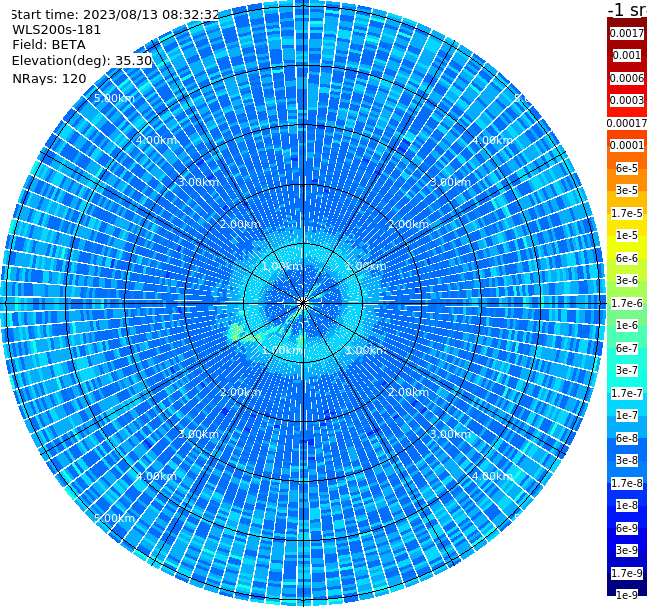647x607 pixels.
Task: Click the '3.00km' range label in upper-right quadrant
Action: click(451, 182)
